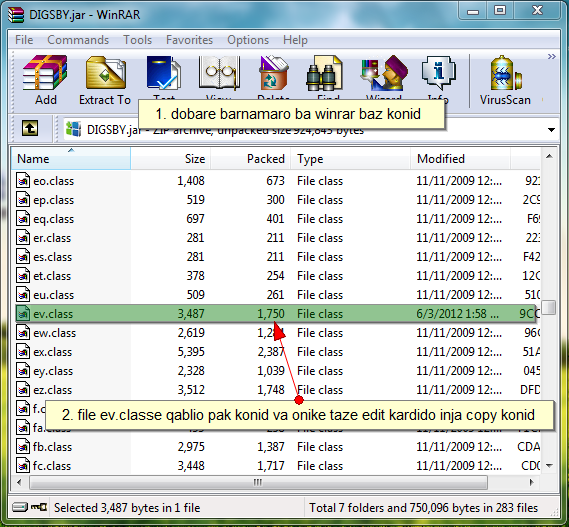Open the Favorites menu
The width and height of the screenshot is (569, 527).
[189, 40]
